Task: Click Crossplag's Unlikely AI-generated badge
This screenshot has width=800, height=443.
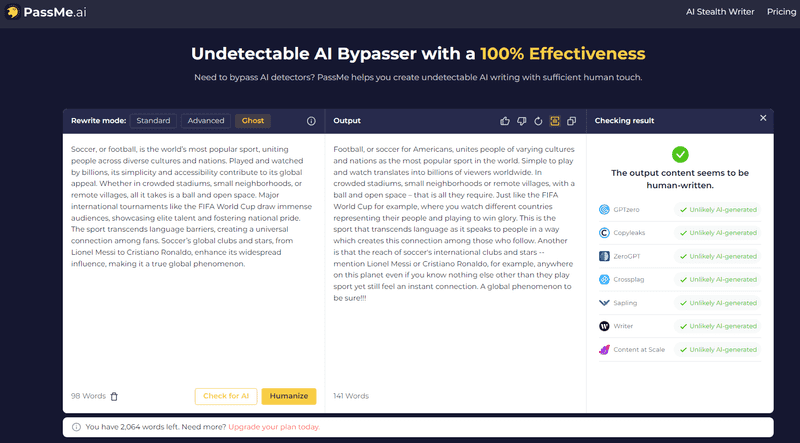Action: pyautogui.click(x=717, y=280)
